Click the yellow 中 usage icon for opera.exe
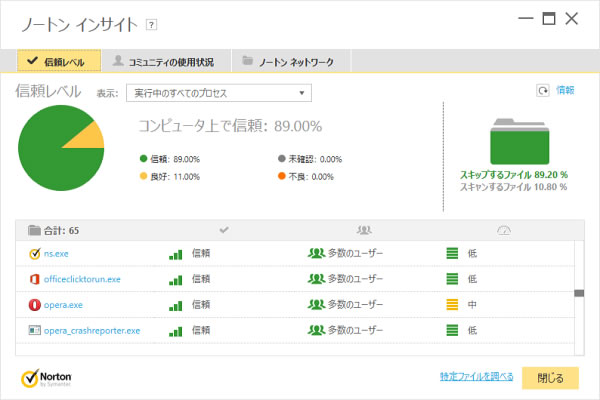Screen dimensions: 600x400 [x=452, y=305]
